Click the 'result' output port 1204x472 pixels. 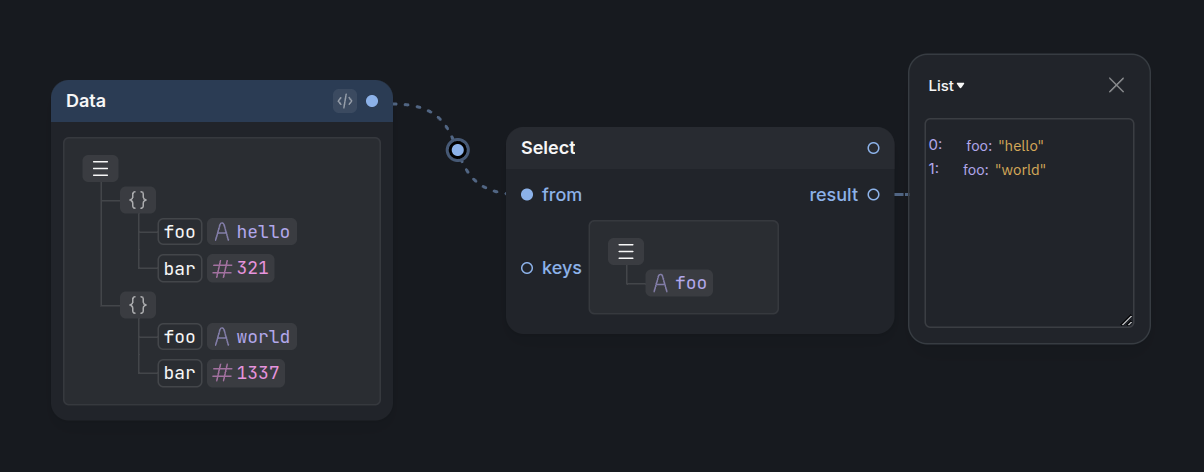pyautogui.click(x=874, y=195)
